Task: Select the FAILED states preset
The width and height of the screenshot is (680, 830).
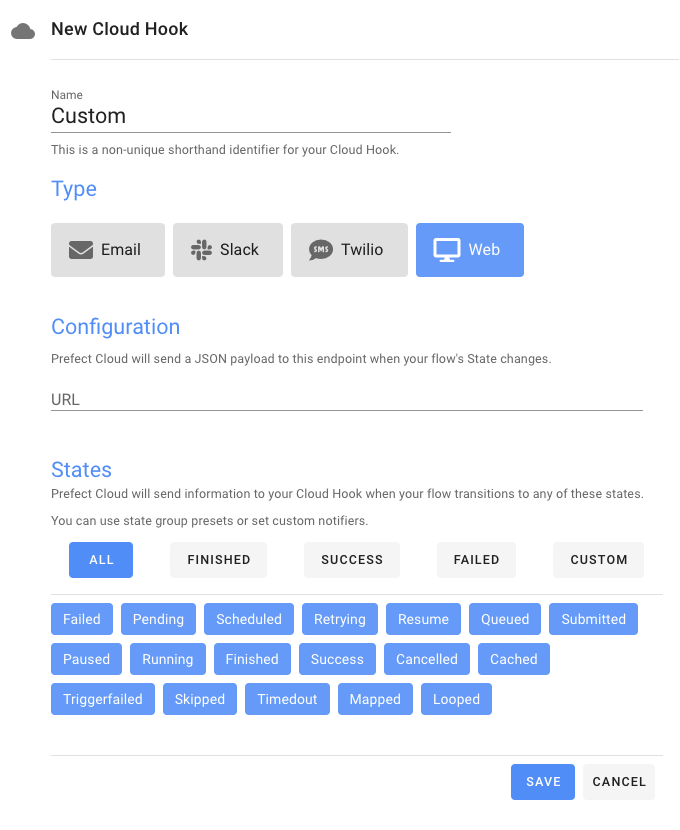Action: [476, 560]
